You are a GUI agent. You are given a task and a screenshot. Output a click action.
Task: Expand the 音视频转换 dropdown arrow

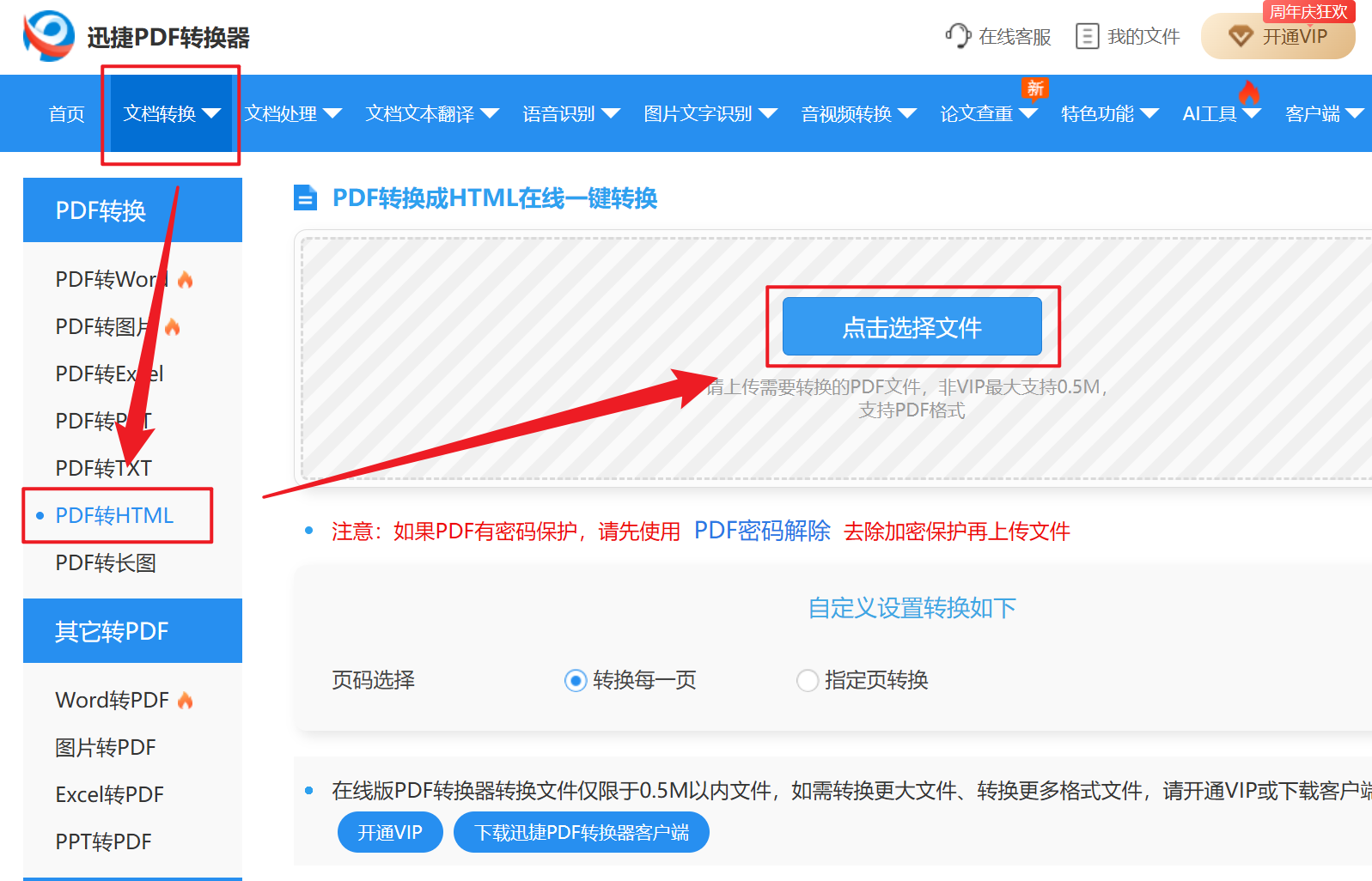click(x=907, y=113)
